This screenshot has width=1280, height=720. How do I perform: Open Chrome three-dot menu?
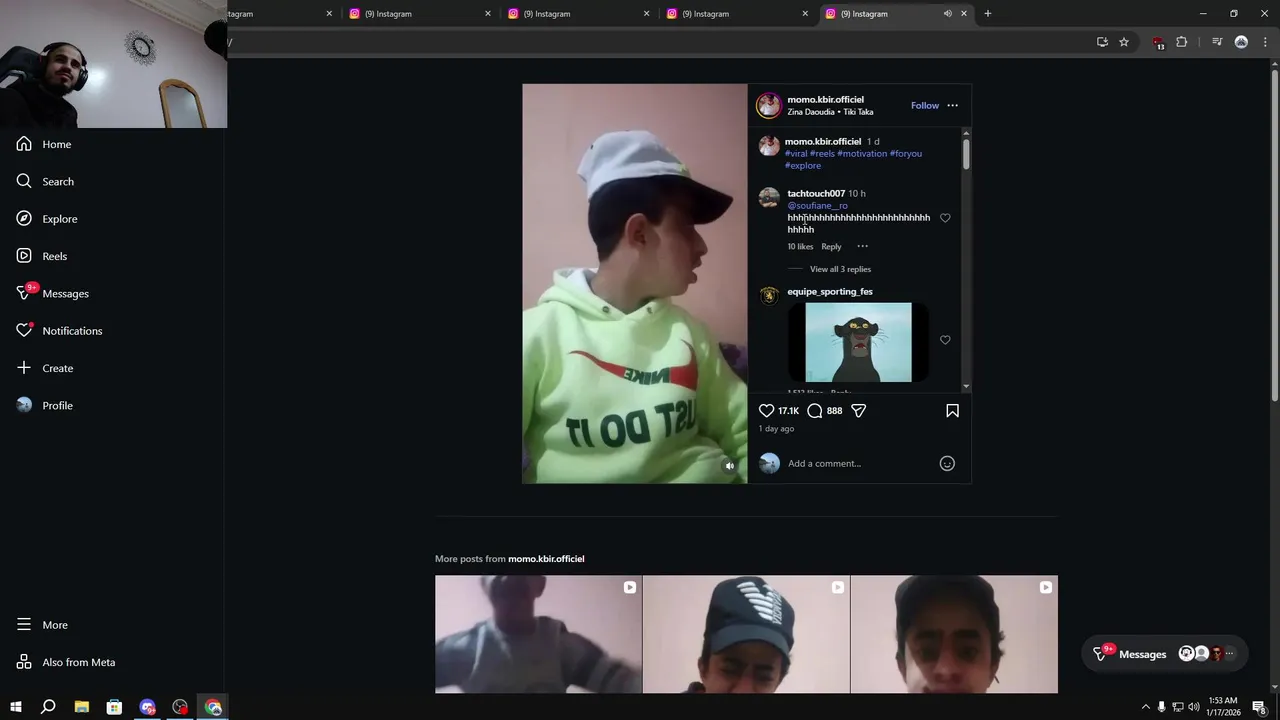(x=1266, y=42)
